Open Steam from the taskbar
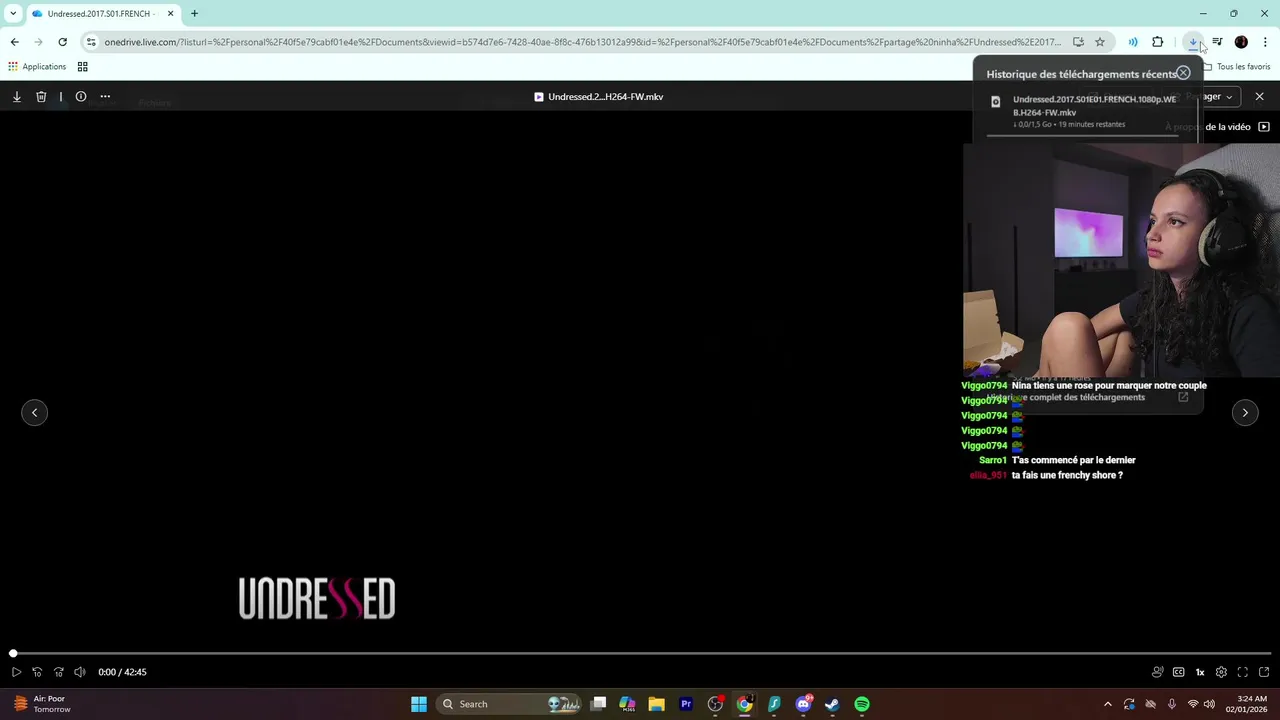The width and height of the screenshot is (1280, 720). point(832,704)
